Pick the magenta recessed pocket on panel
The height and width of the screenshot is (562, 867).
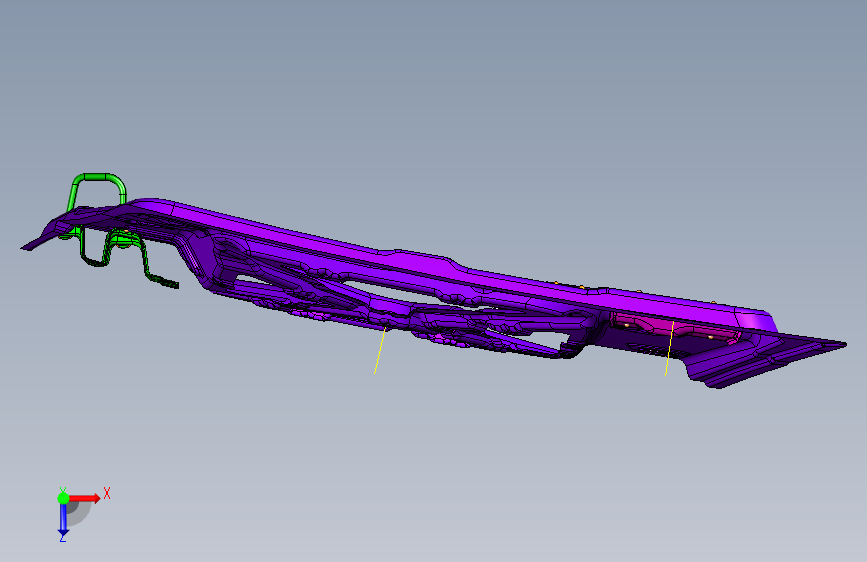pyautogui.click(x=675, y=327)
